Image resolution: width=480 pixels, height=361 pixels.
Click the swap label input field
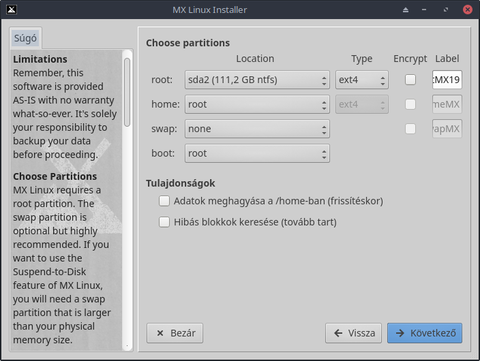tap(447, 129)
